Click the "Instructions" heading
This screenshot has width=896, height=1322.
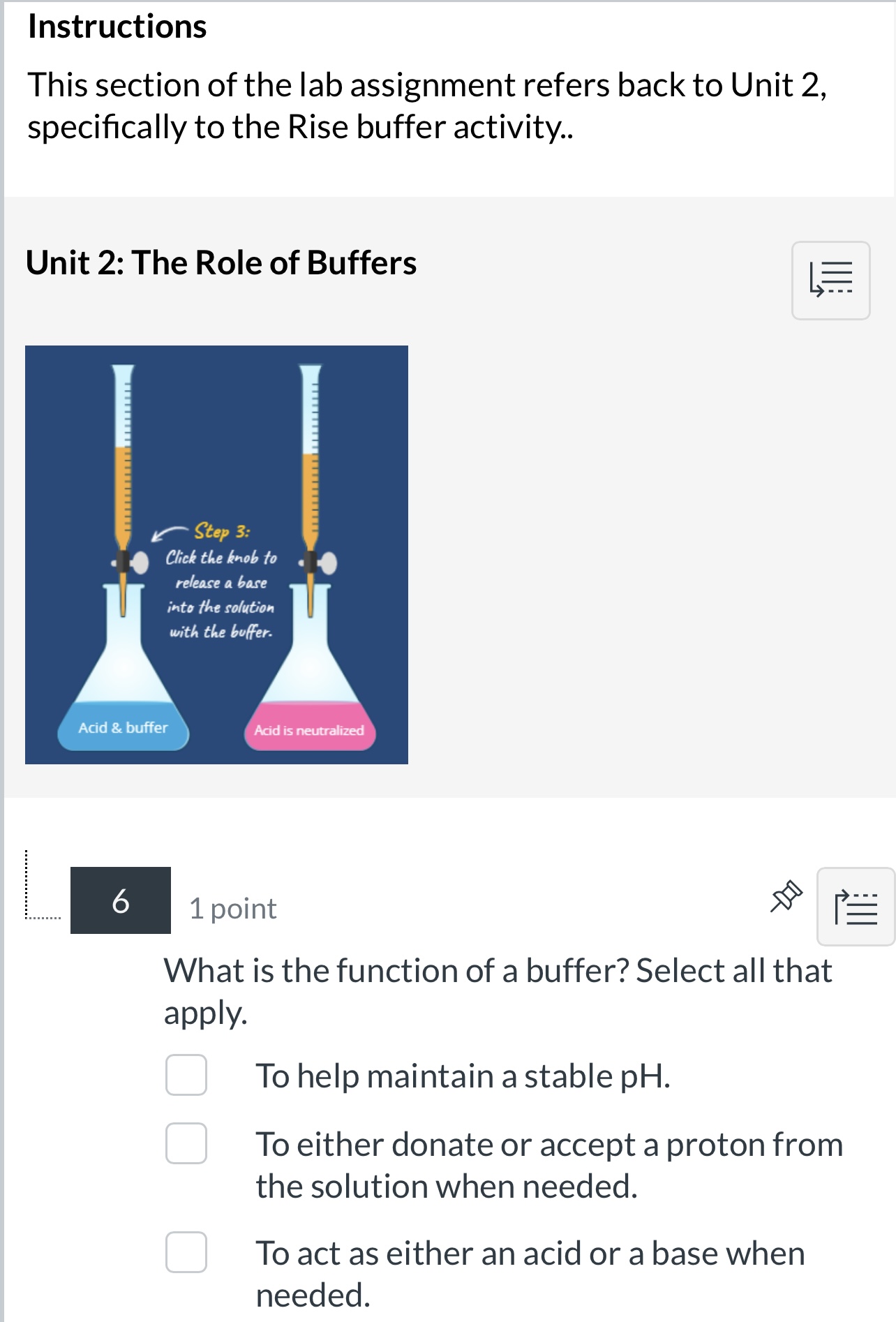(x=117, y=27)
